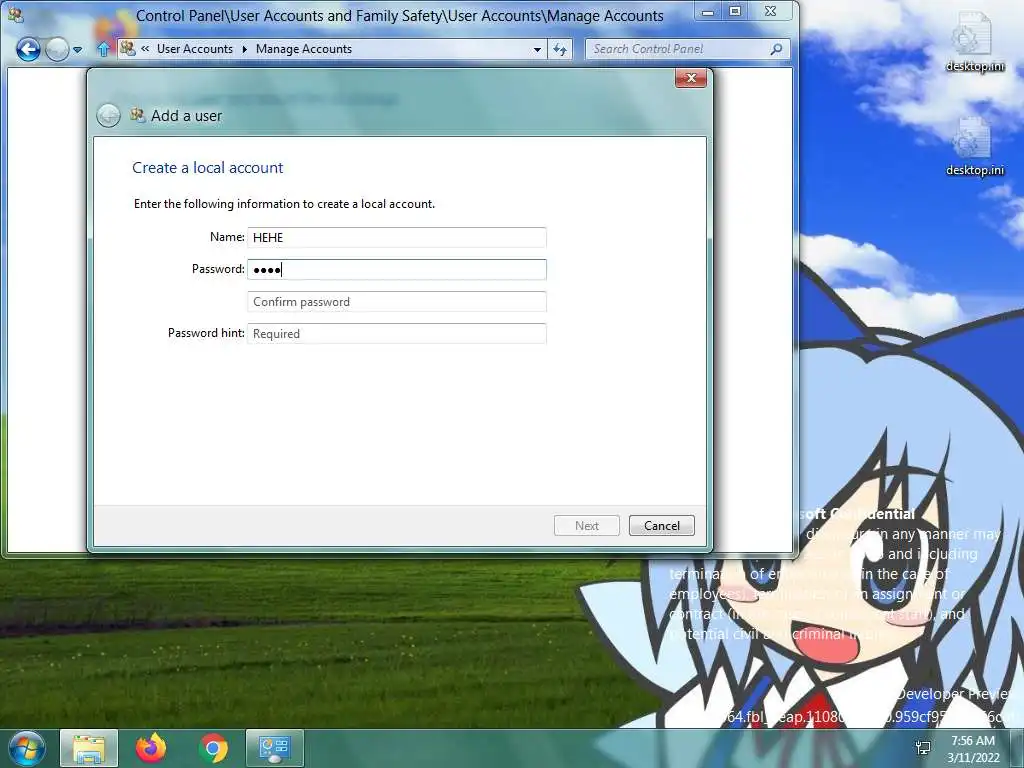Viewport: 1024px width, 768px height.
Task: Click the search magnifier icon
Action: pos(776,49)
